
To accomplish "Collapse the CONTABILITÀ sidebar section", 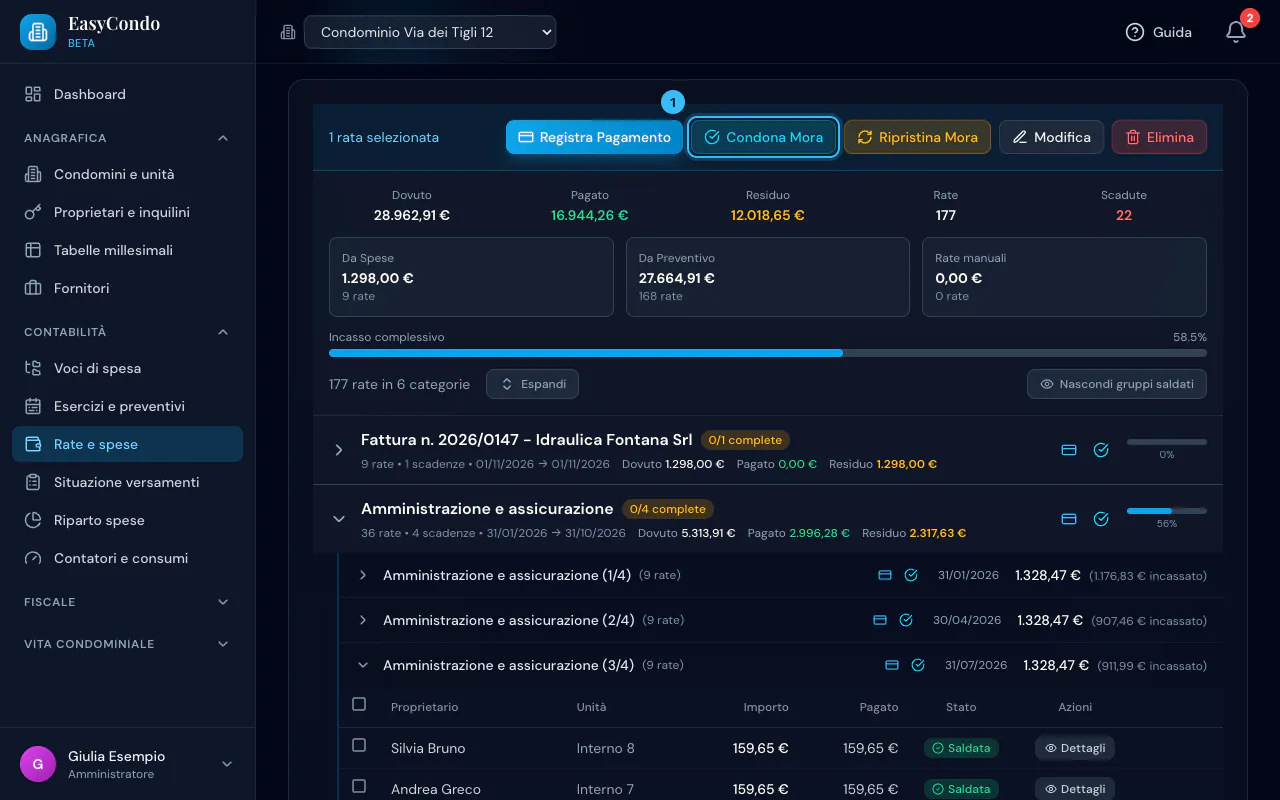I will pyautogui.click(x=222, y=332).
